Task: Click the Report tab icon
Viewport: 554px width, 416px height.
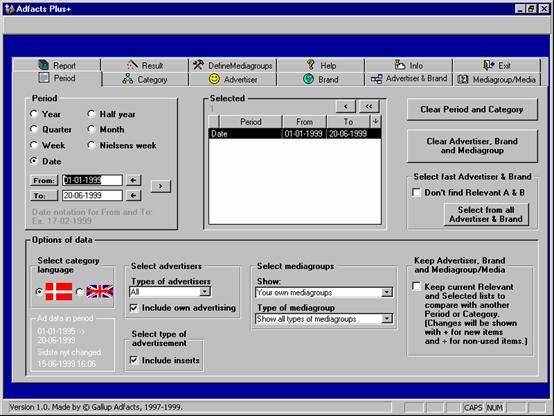Action: pyautogui.click(x=43, y=65)
